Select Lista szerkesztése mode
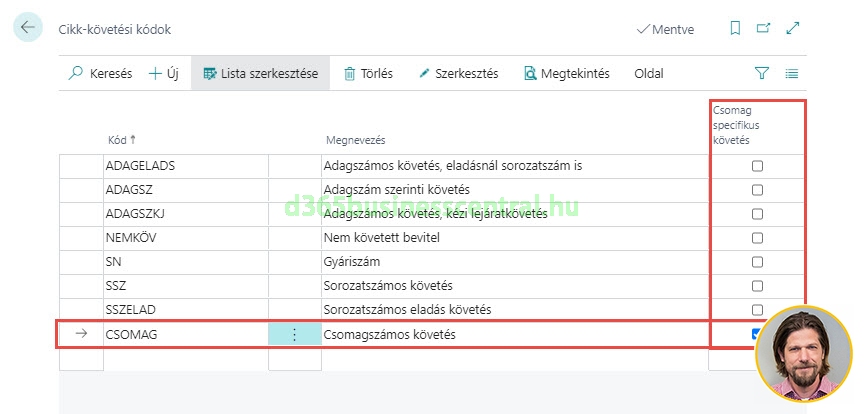 click(260, 73)
